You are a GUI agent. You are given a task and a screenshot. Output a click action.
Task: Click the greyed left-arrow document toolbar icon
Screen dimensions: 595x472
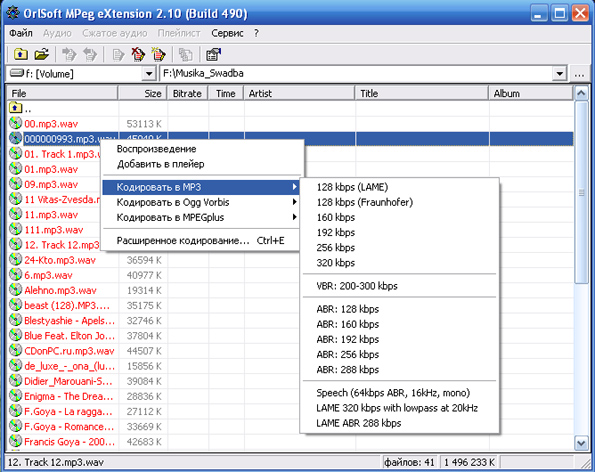[90, 54]
